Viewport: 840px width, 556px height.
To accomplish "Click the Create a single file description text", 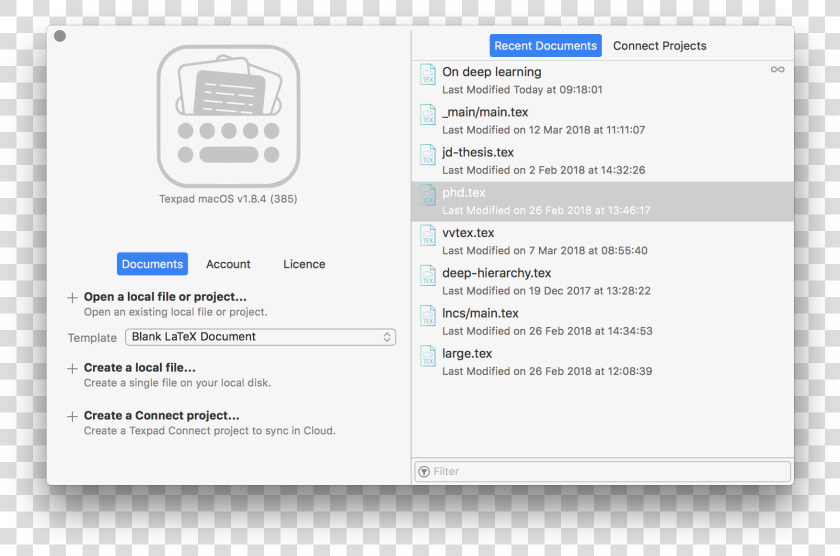I will tap(177, 382).
